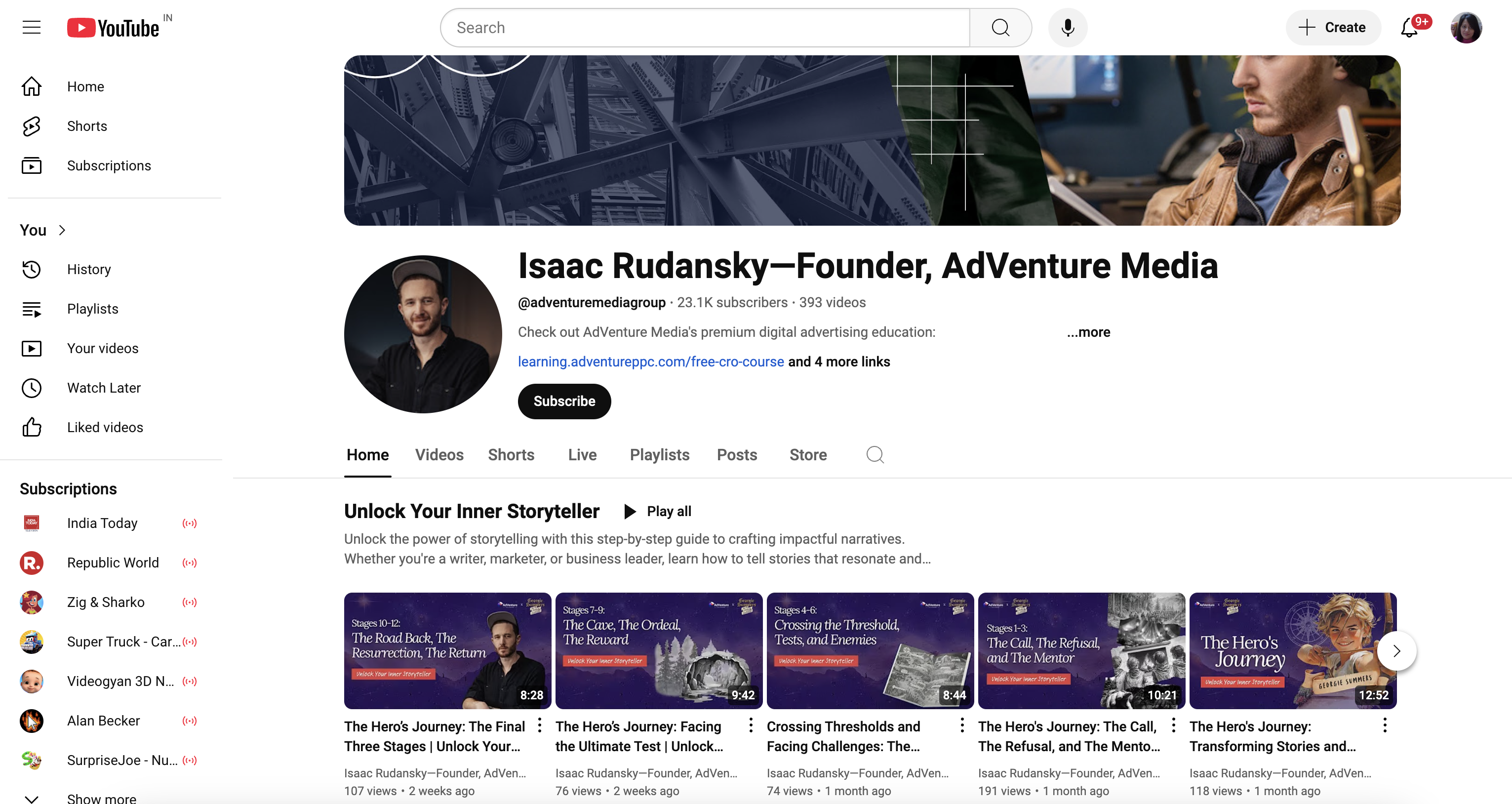Open voice search with the microphone icon
This screenshot has width=1512, height=804.
click(x=1068, y=27)
